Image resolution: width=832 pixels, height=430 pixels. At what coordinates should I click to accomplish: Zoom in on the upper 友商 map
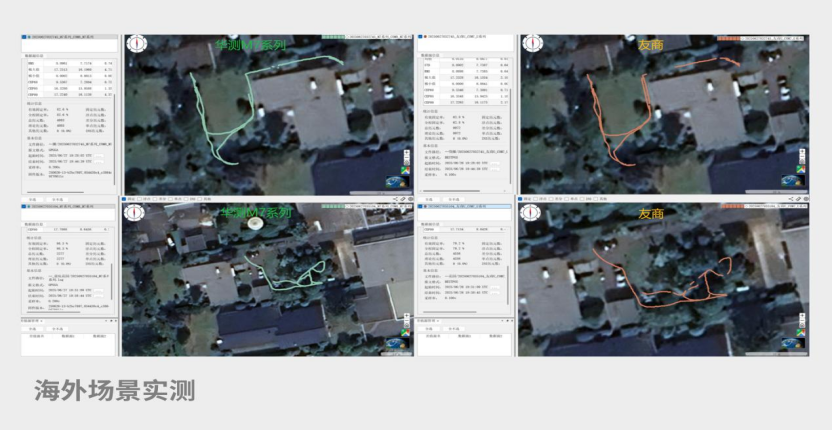pos(802,153)
